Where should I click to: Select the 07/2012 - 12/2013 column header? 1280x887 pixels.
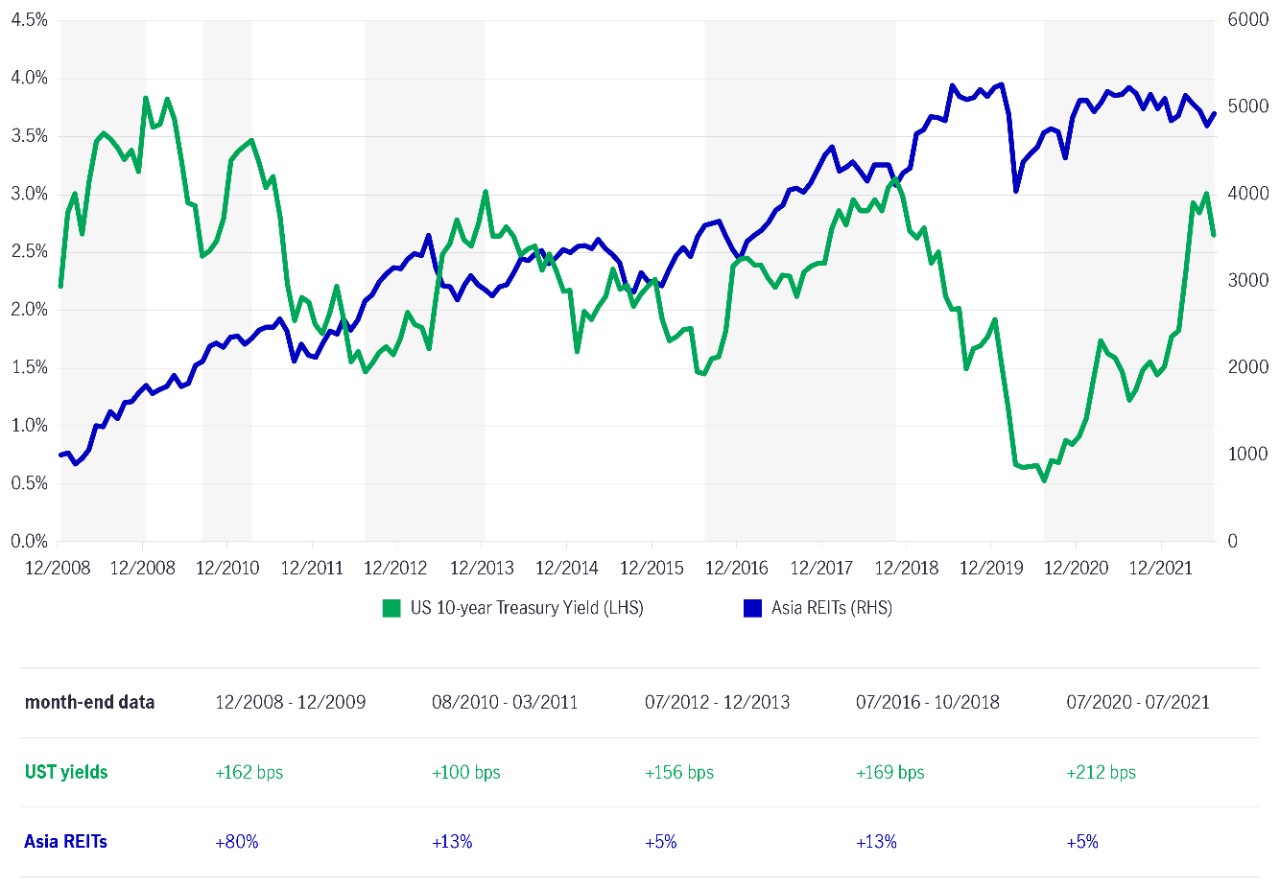717,702
